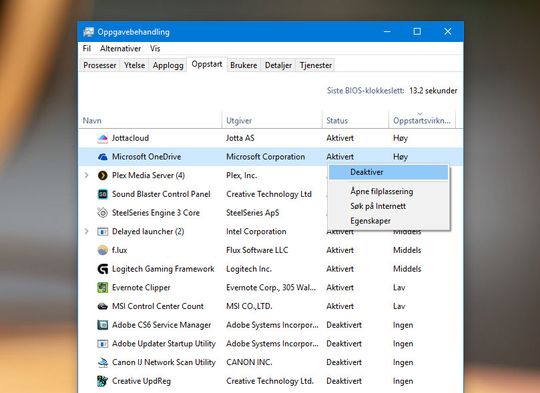Click the Sound Blaster Control Panel icon
Screen dimensions: 540x393
[103, 194]
